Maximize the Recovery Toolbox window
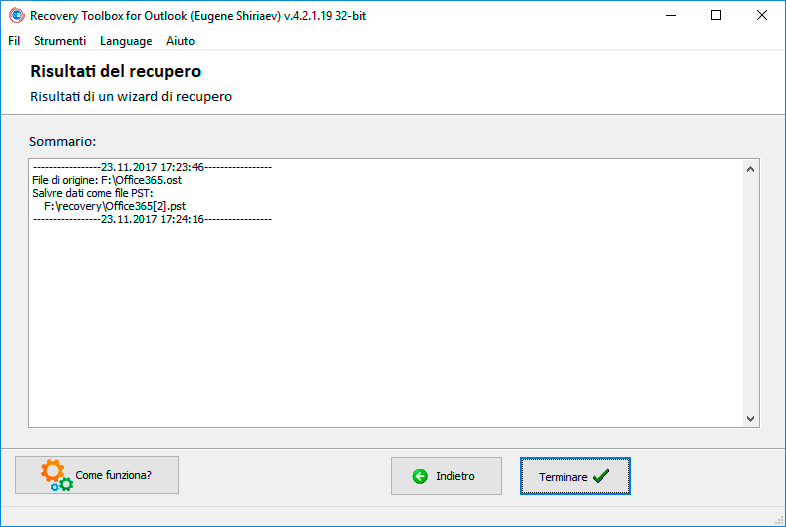Viewport: 786px width, 527px height. click(x=716, y=16)
